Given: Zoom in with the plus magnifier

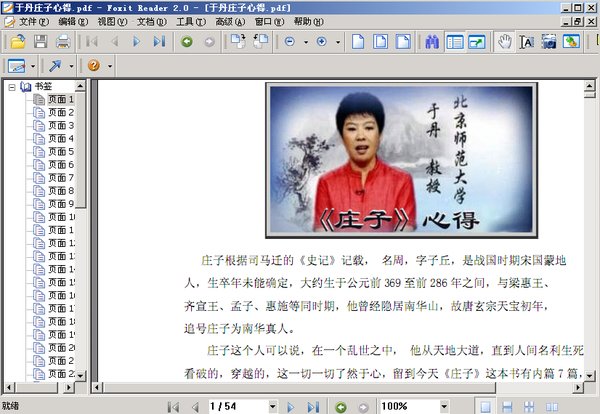Looking at the screenshot, I should pyautogui.click(x=322, y=41).
